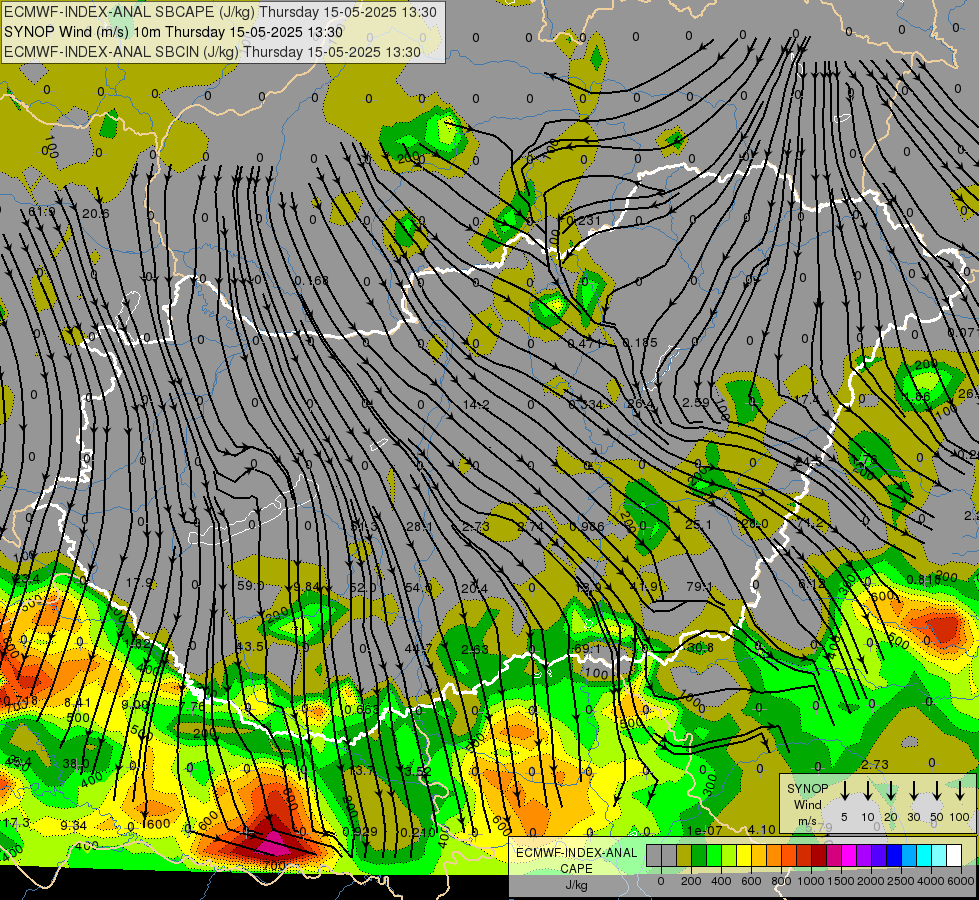Screen dimensions: 979x900
Task: Select the 2500 tick label on scale
Action: point(901,881)
